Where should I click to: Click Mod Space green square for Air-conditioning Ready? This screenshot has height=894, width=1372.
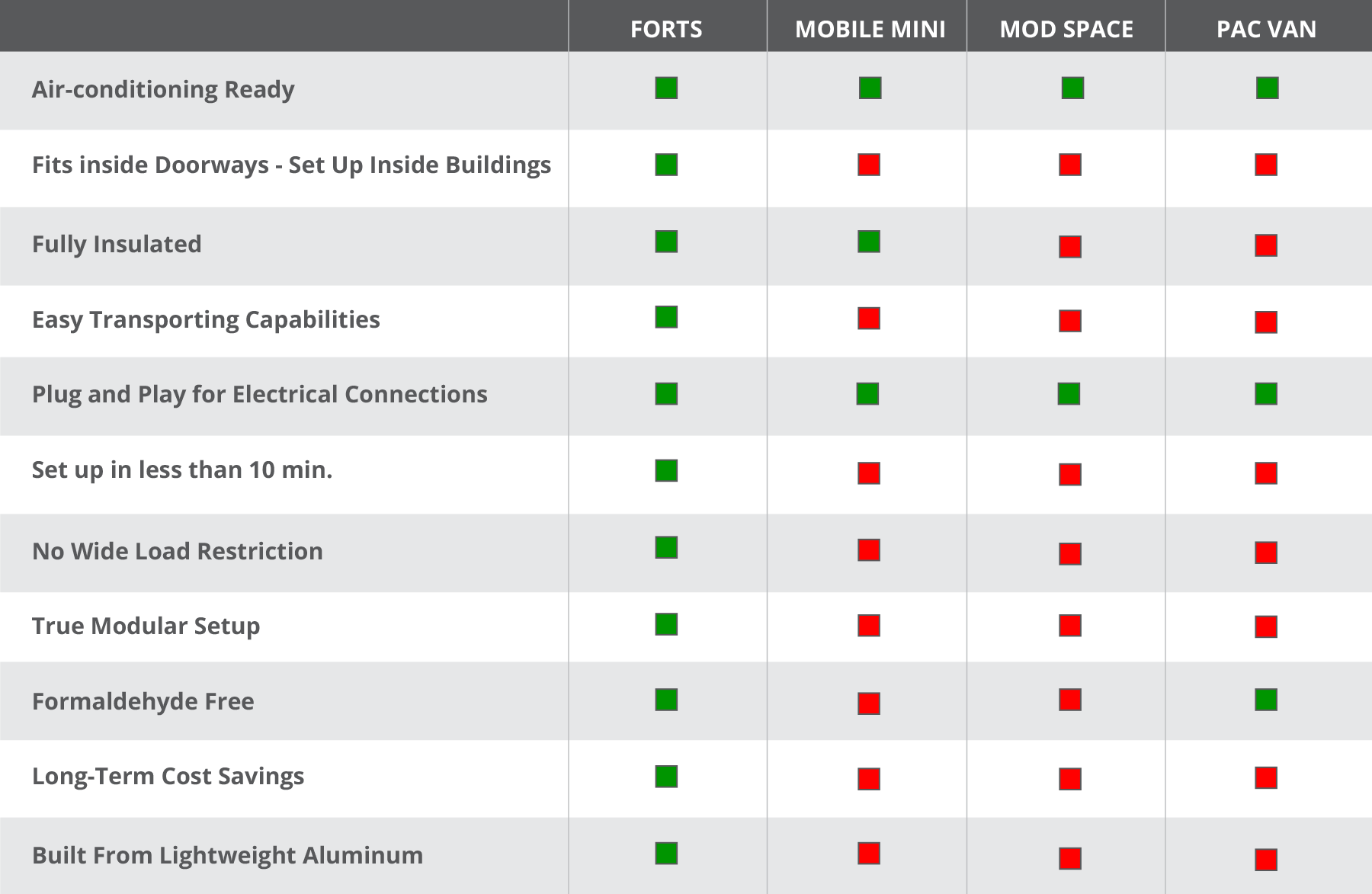pos(1072,88)
